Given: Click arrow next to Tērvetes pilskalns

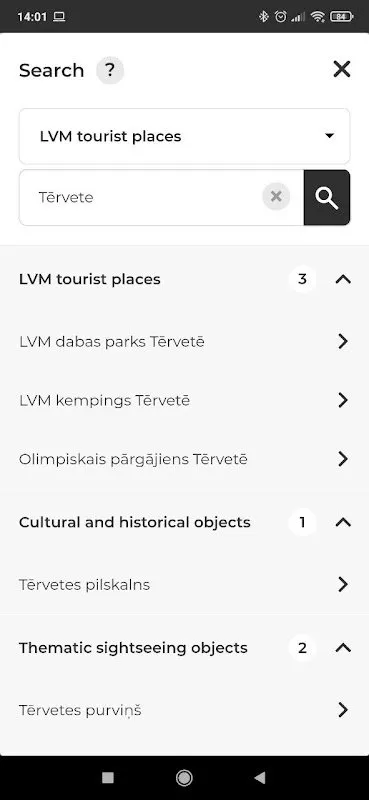Looking at the screenshot, I should point(343,585).
